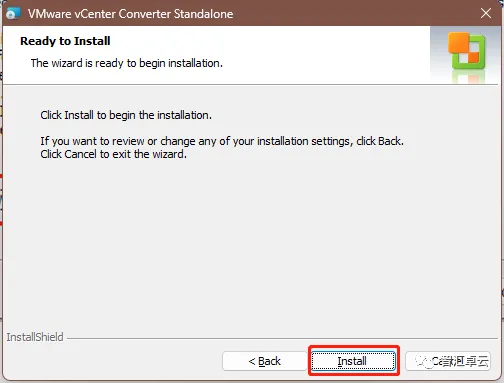
Task: Click text 'The wizard is ready to begin installation'
Action: point(127,63)
